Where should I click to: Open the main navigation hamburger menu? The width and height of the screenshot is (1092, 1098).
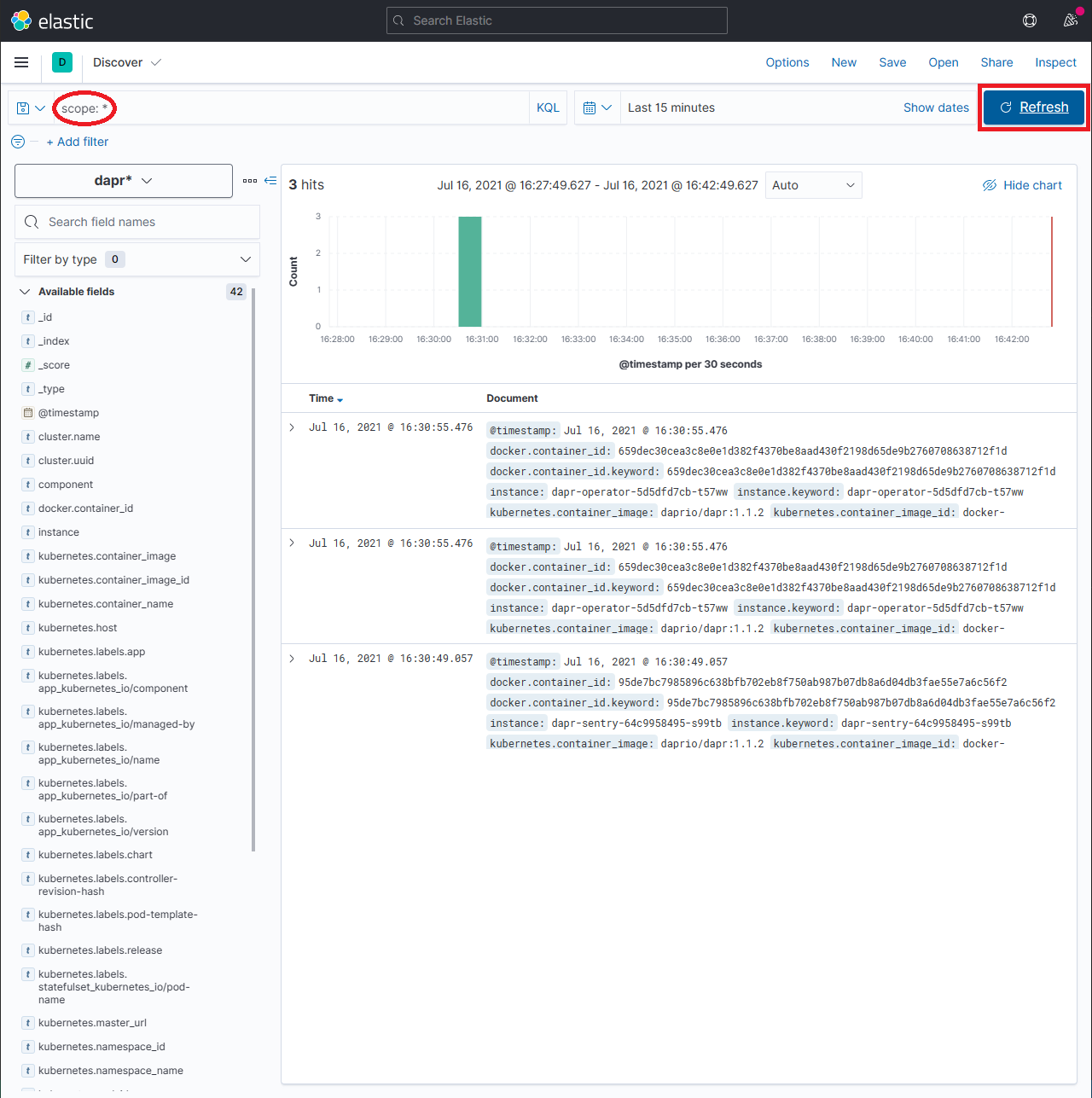[20, 62]
